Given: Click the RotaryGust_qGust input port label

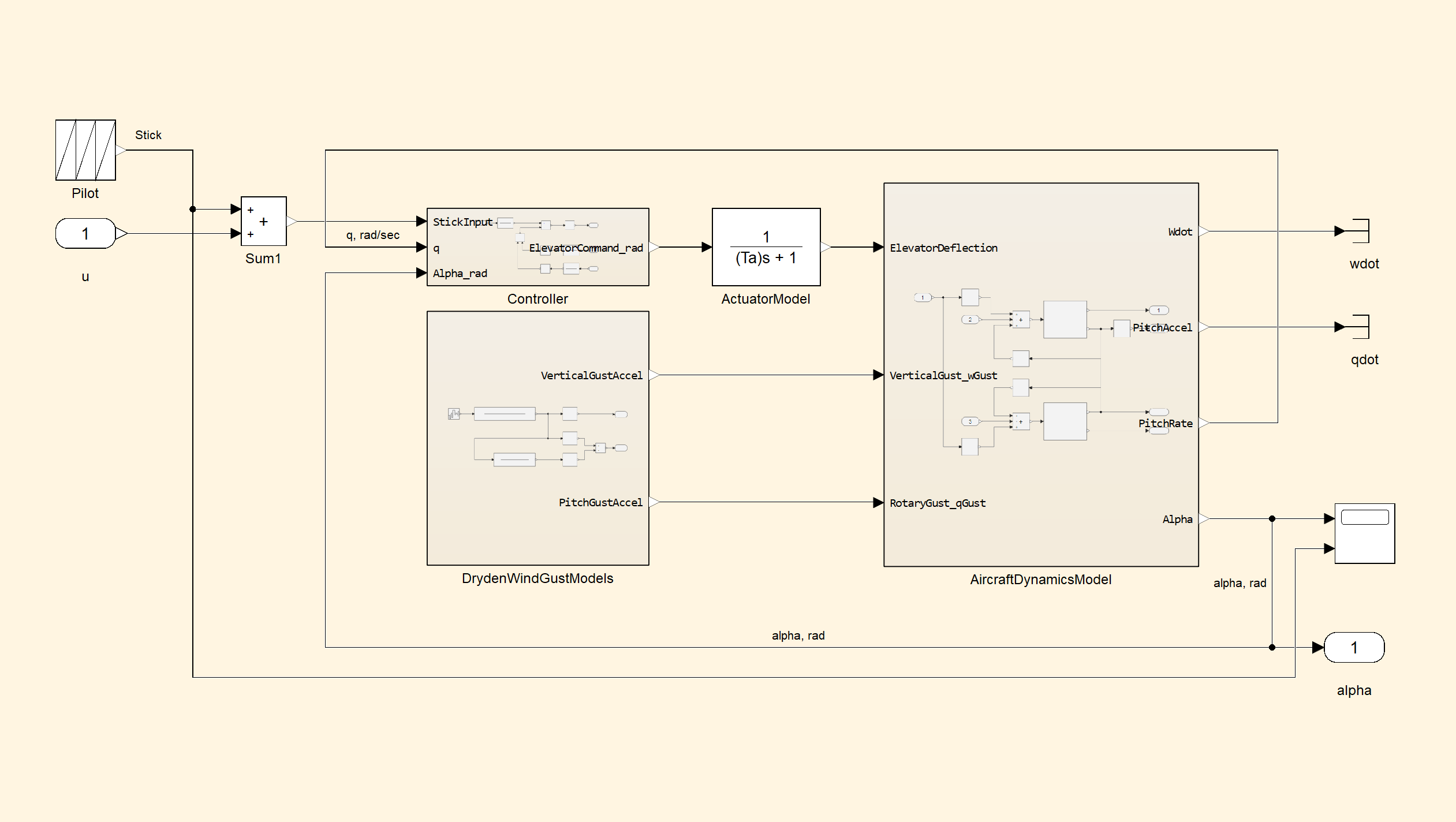Looking at the screenshot, I should [938, 503].
